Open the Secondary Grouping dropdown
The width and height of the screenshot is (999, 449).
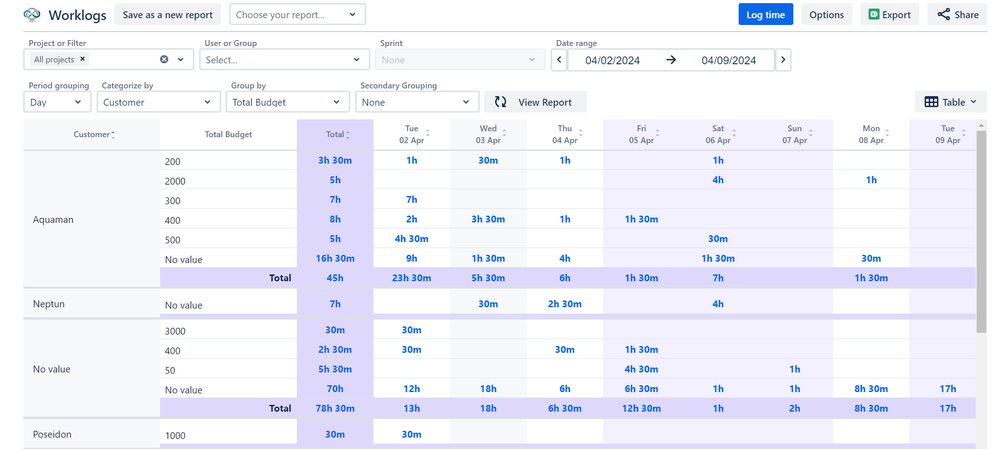coord(417,102)
